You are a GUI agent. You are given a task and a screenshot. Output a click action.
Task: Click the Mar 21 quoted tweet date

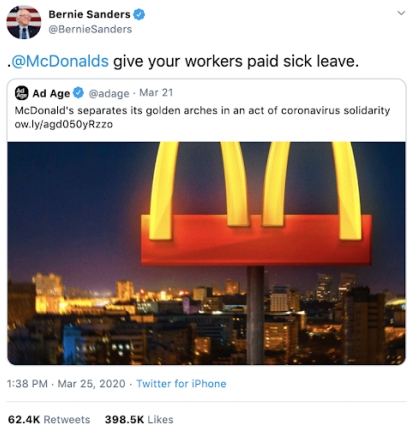[x=156, y=93]
